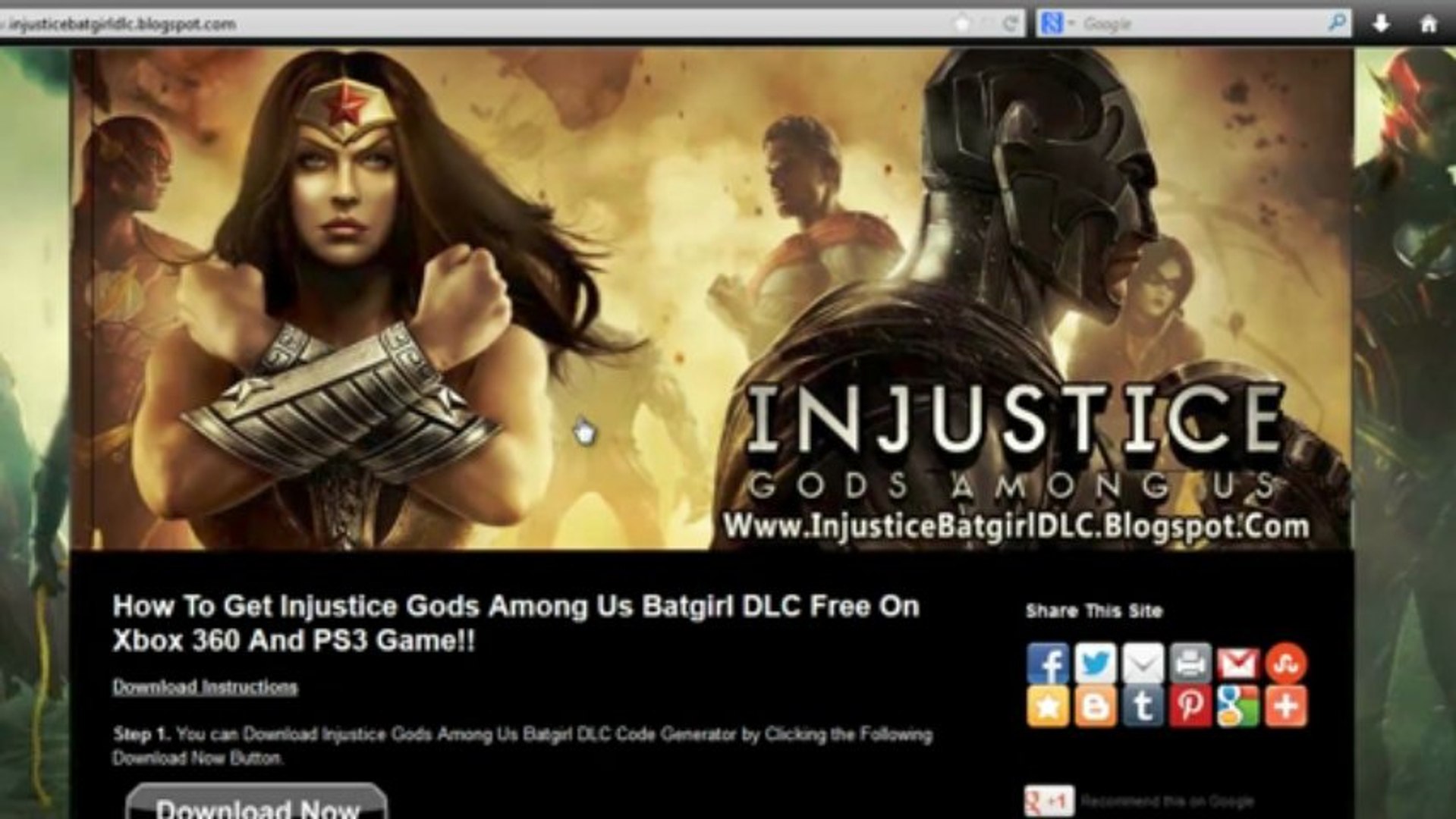
Task: Click the "Share This Site" heading
Action: click(1094, 610)
